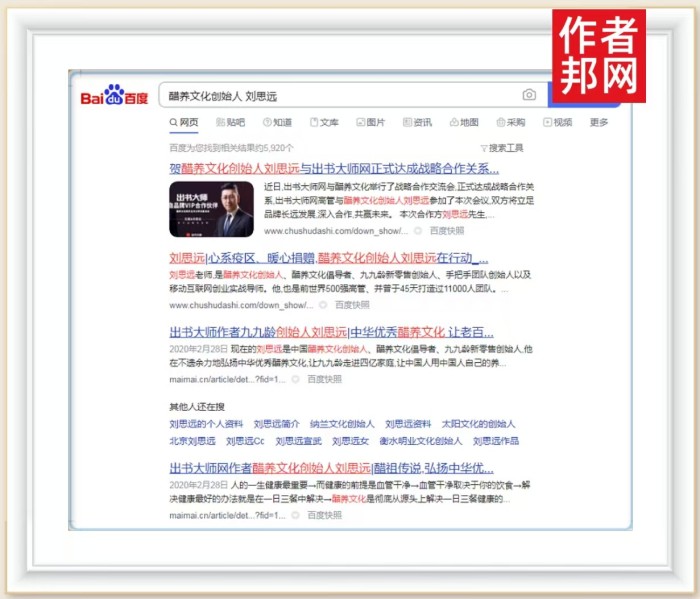Click the Baidu logo
Image resolution: width=700 pixels, height=599 pixels.
(115, 96)
